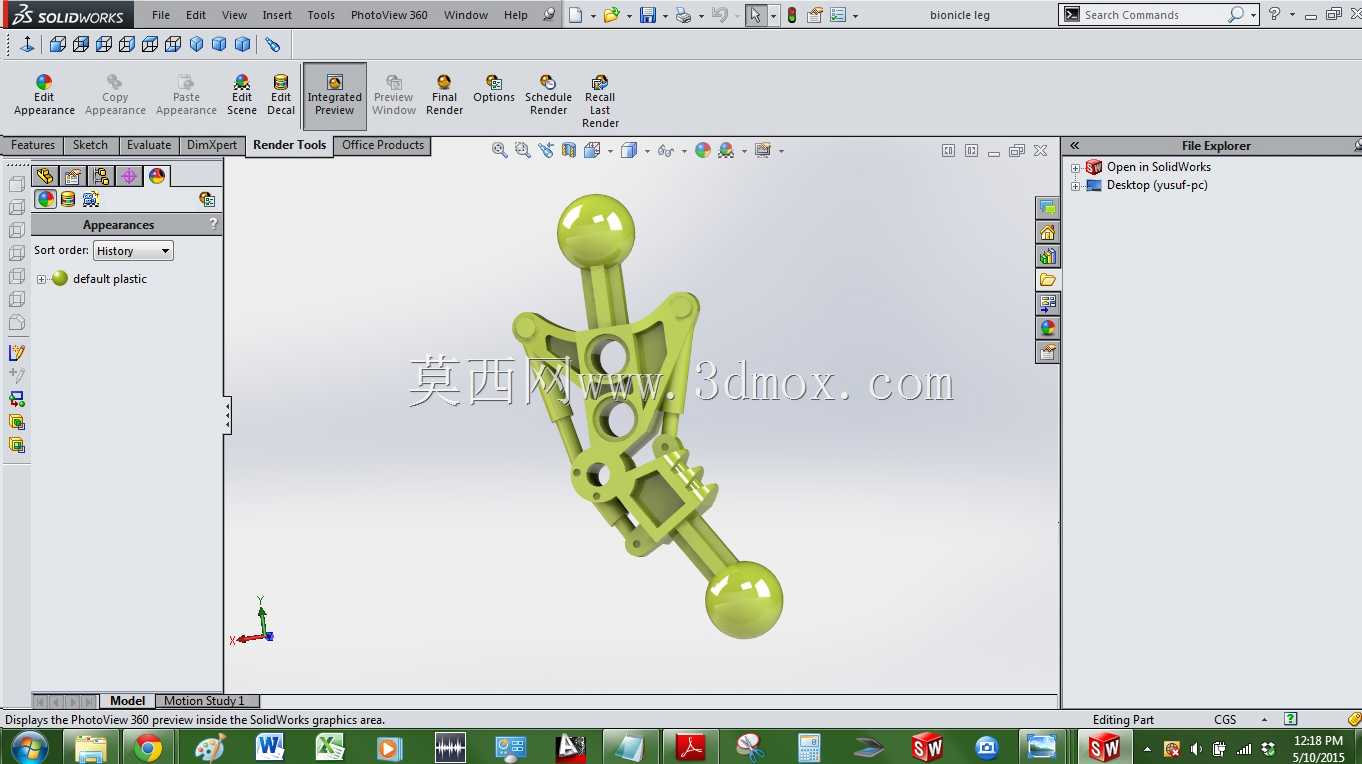Toggle the Section View icon
1362x764 pixels.
569,150
